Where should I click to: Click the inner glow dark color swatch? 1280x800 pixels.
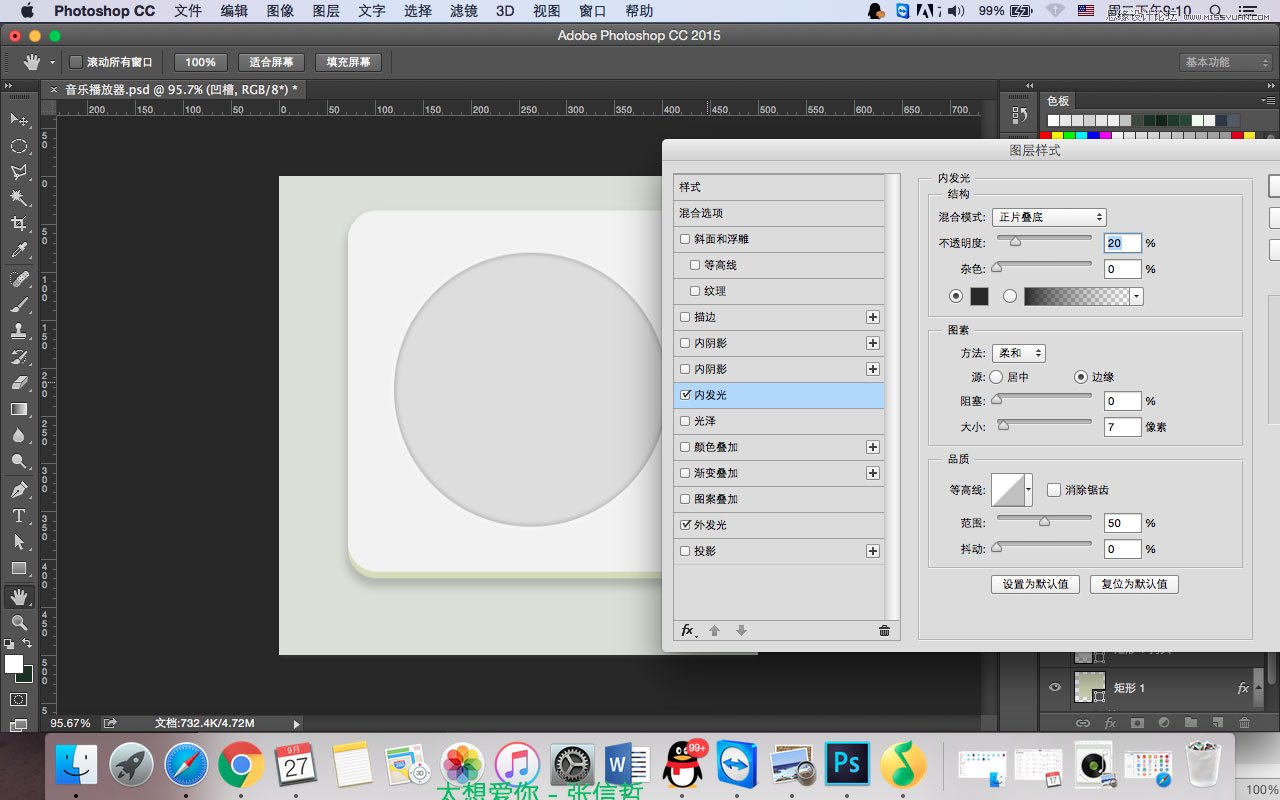[979, 296]
